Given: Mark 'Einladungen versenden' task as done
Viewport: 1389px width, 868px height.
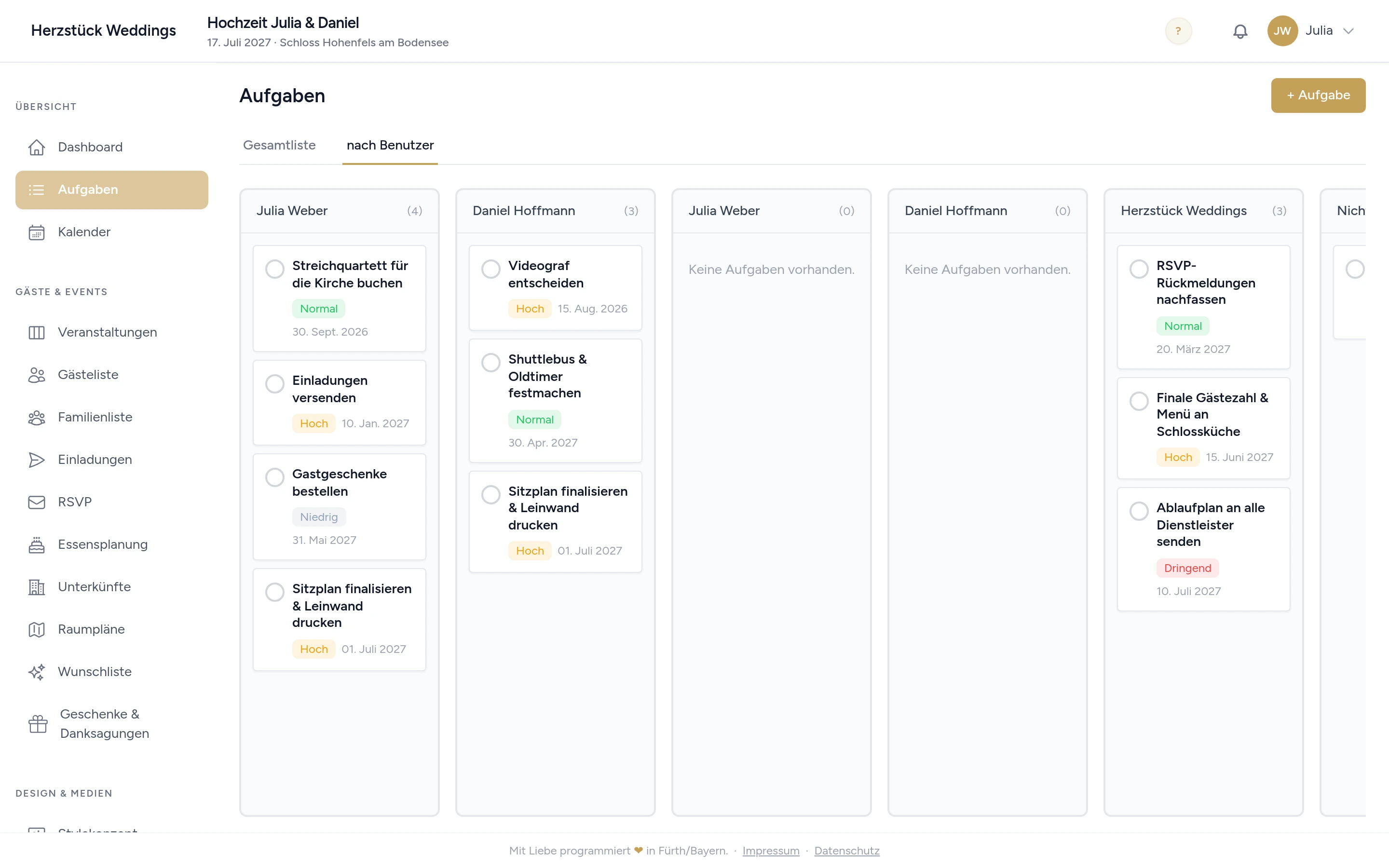Looking at the screenshot, I should 274,383.
